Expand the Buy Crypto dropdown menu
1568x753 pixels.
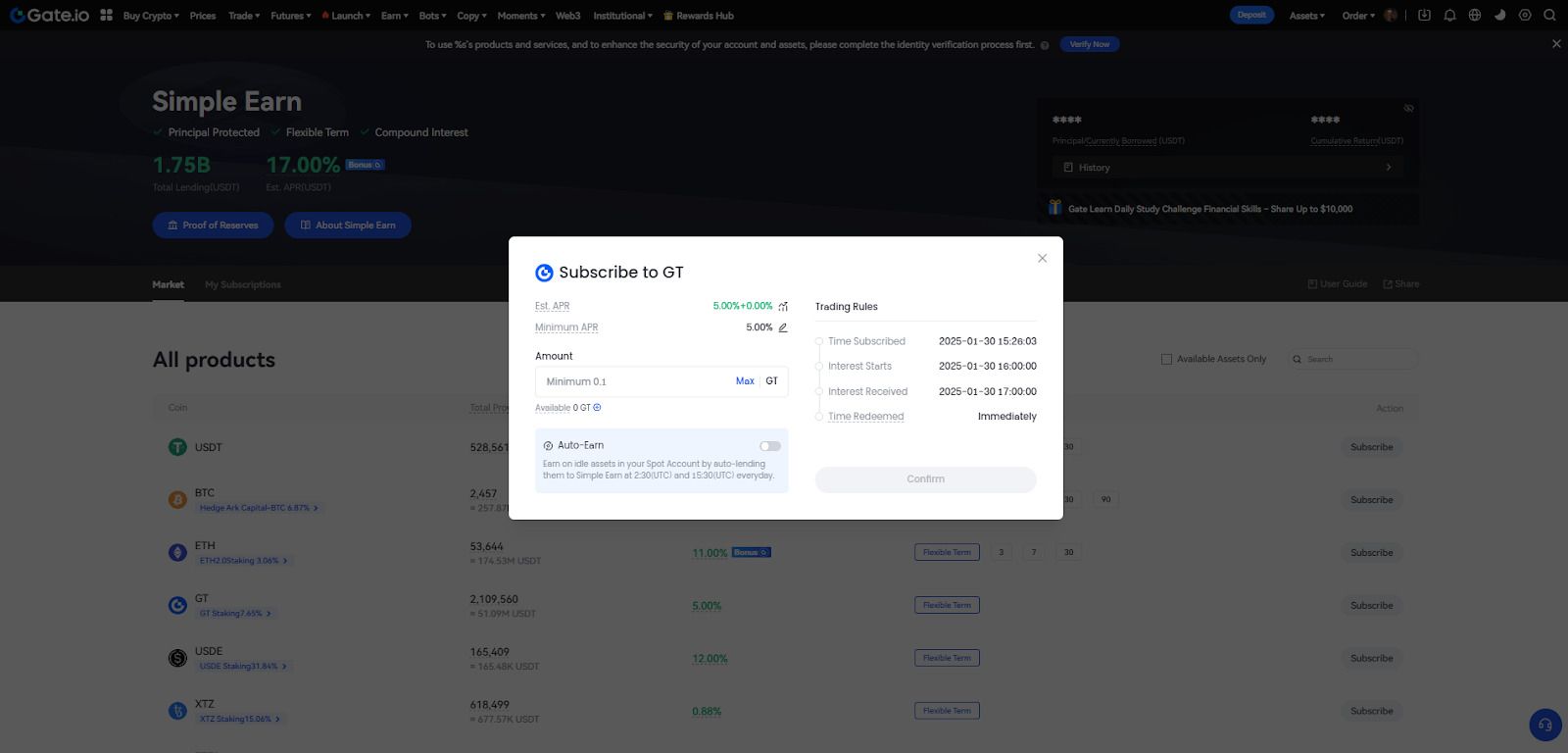pos(151,16)
